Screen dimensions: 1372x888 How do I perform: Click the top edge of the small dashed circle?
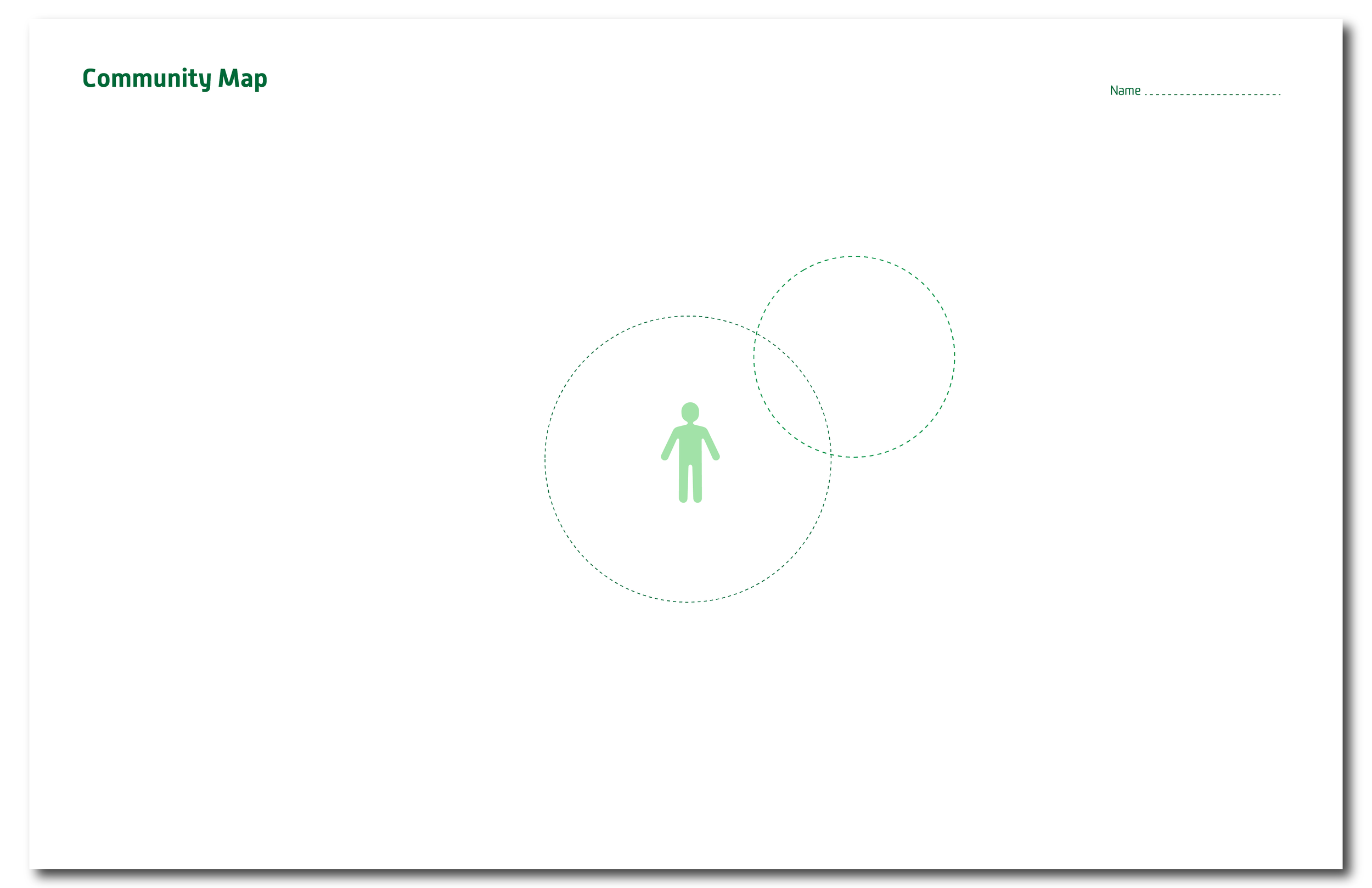point(854,256)
